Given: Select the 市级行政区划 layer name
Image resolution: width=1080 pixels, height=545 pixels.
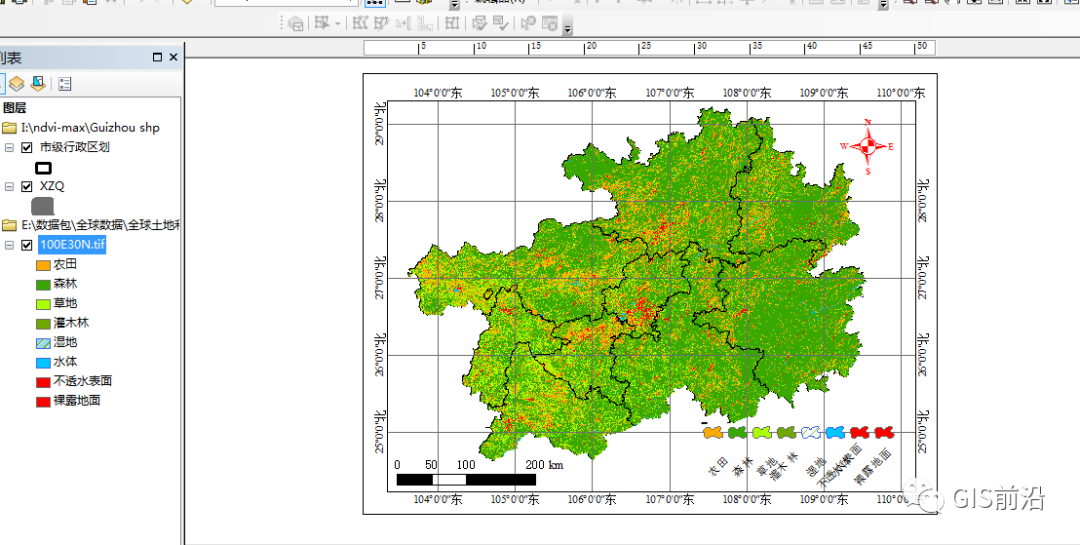Looking at the screenshot, I should pyautogui.click(x=74, y=147).
